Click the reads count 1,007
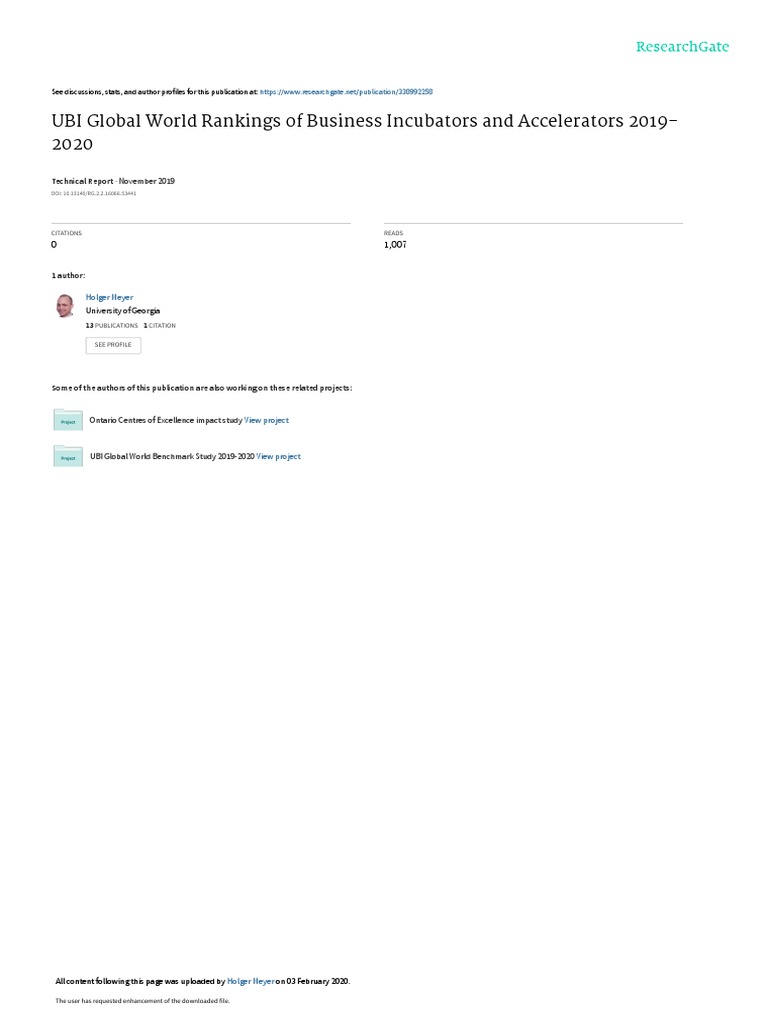 tap(395, 244)
